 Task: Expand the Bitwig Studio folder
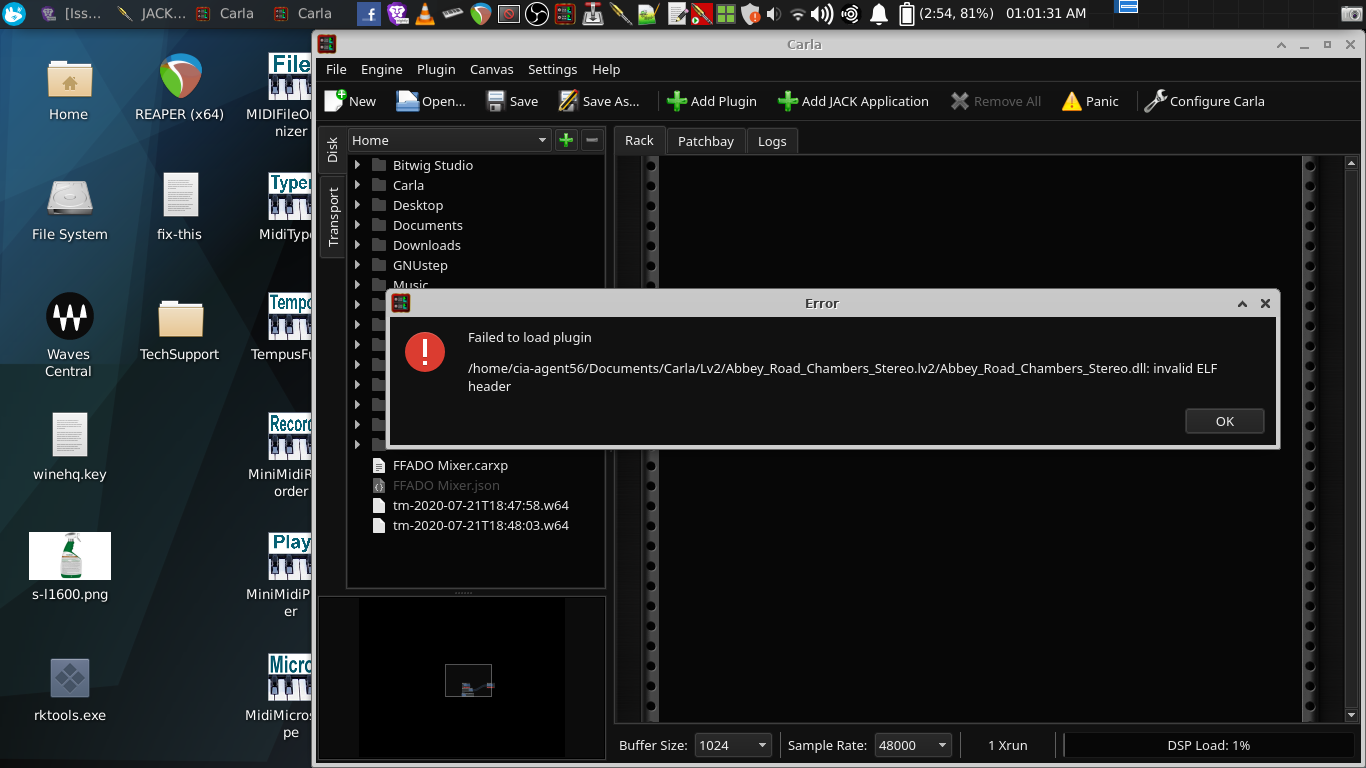(357, 165)
